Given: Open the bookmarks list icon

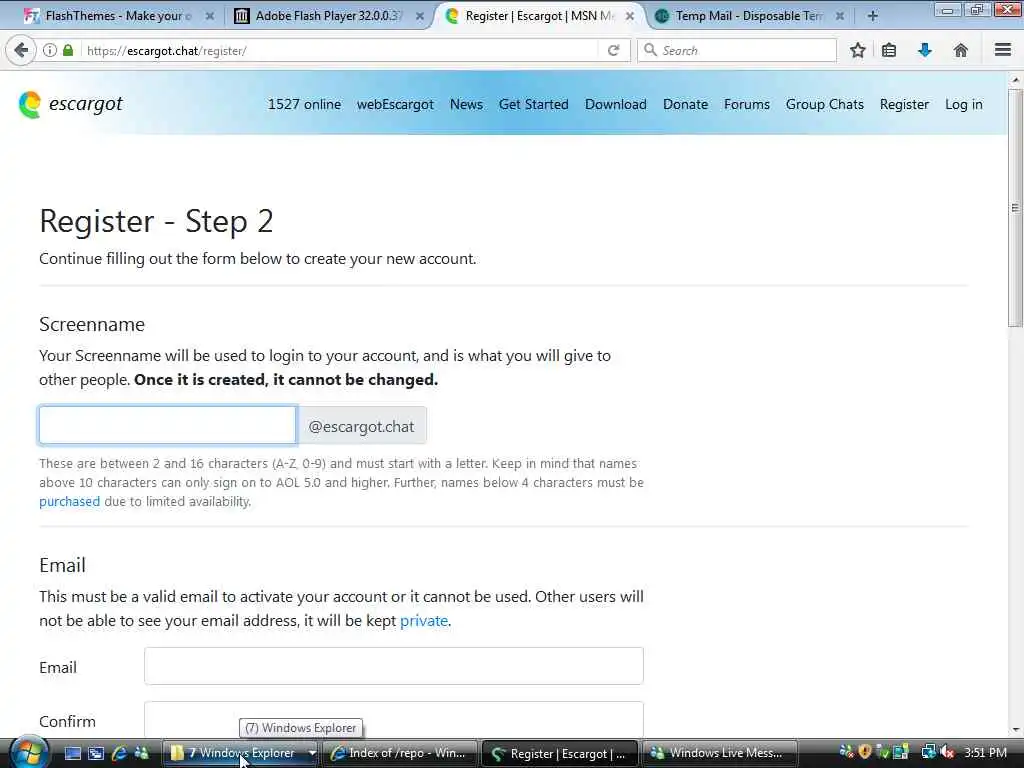Looking at the screenshot, I should (889, 50).
